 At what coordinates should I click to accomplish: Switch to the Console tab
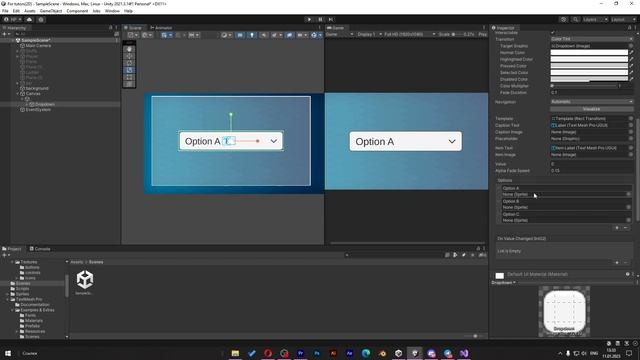(40, 249)
